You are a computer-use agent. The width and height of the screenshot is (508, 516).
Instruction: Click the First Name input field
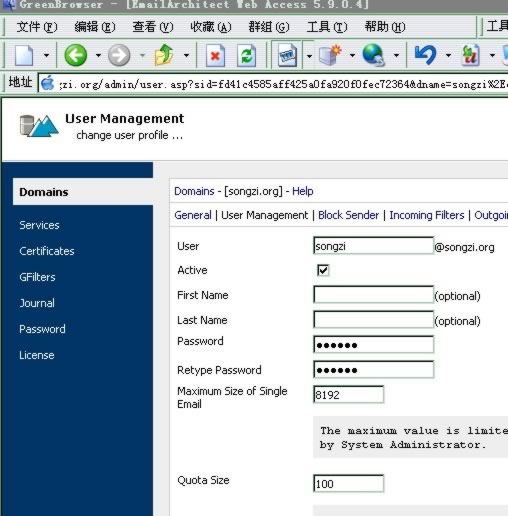(x=373, y=294)
